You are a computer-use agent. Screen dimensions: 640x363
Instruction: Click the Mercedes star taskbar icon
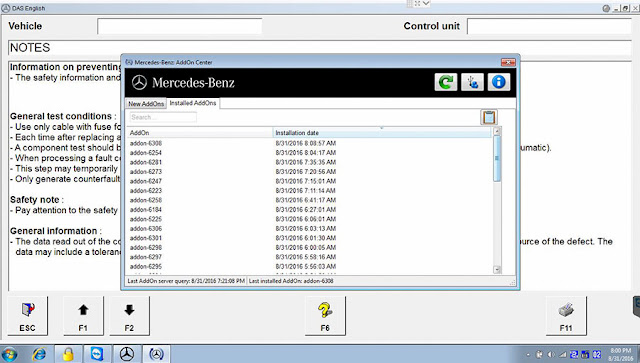127,354
